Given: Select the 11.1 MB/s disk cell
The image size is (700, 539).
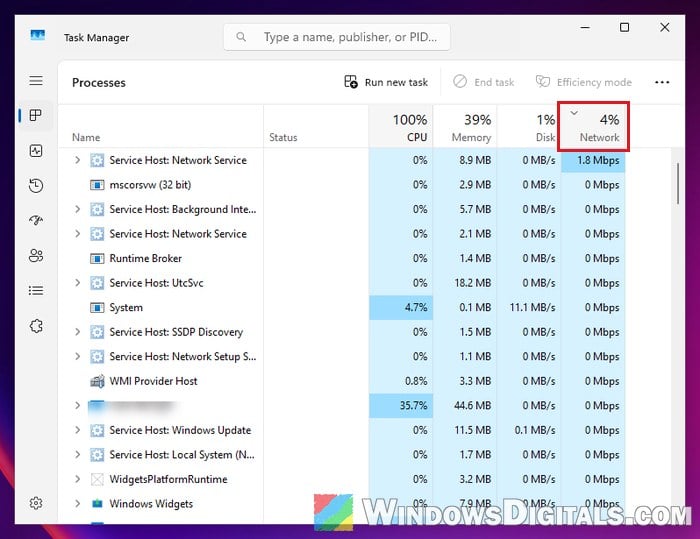Looking at the screenshot, I should pos(529,308).
